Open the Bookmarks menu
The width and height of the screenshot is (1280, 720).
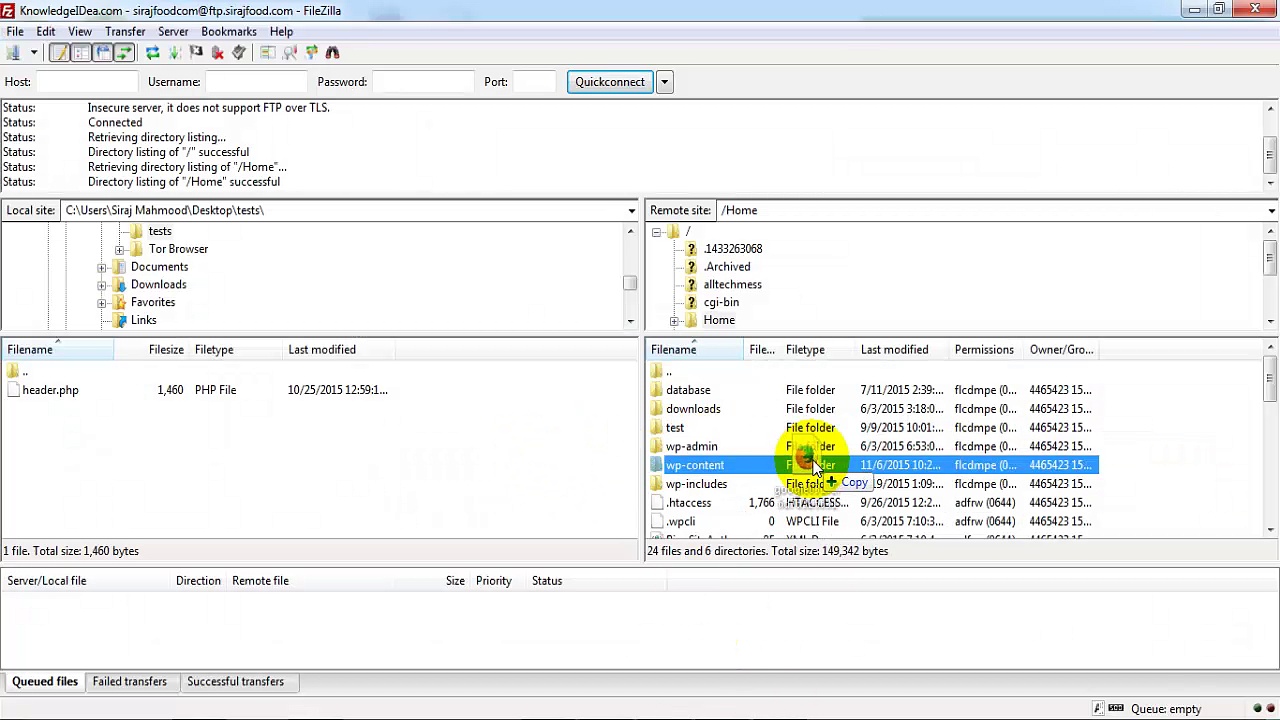229,31
